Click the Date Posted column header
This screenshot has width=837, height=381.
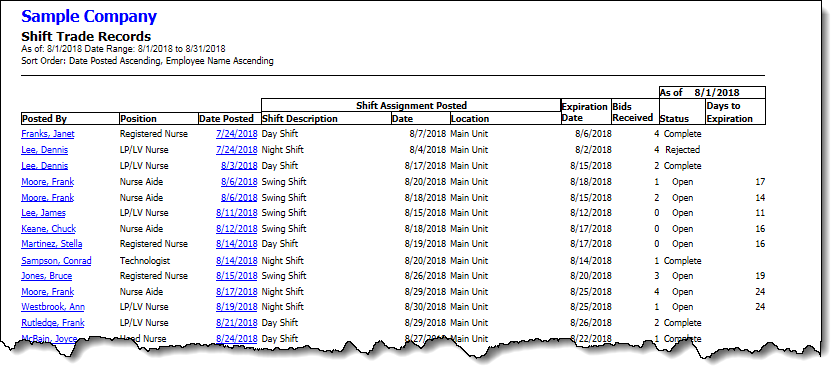click(230, 118)
